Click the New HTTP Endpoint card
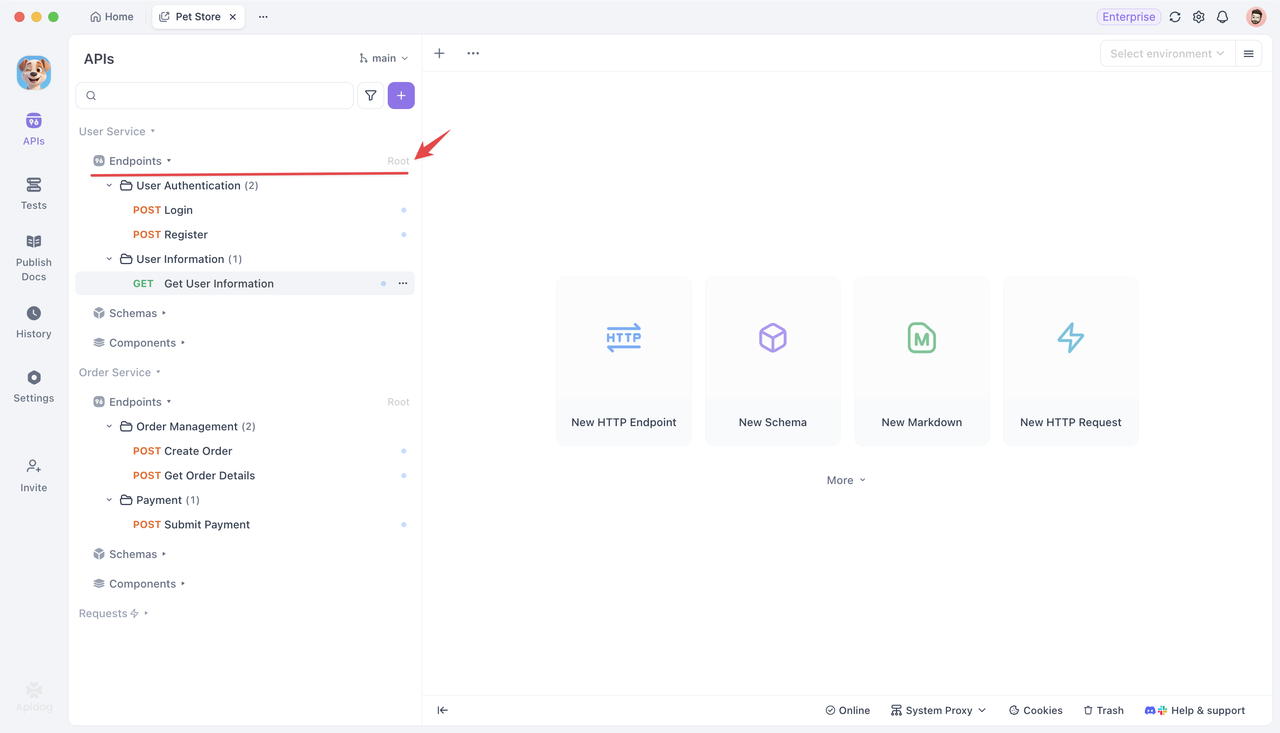This screenshot has height=733, width=1280. (623, 360)
